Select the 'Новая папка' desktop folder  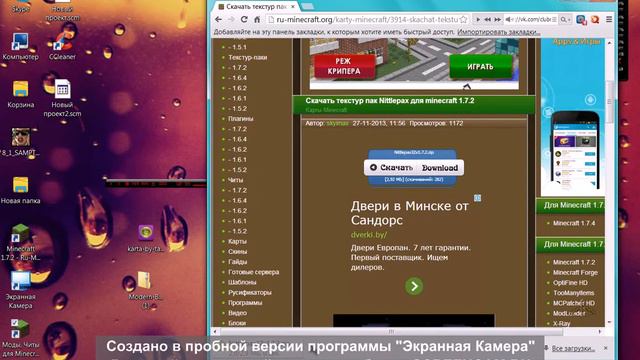20,190
